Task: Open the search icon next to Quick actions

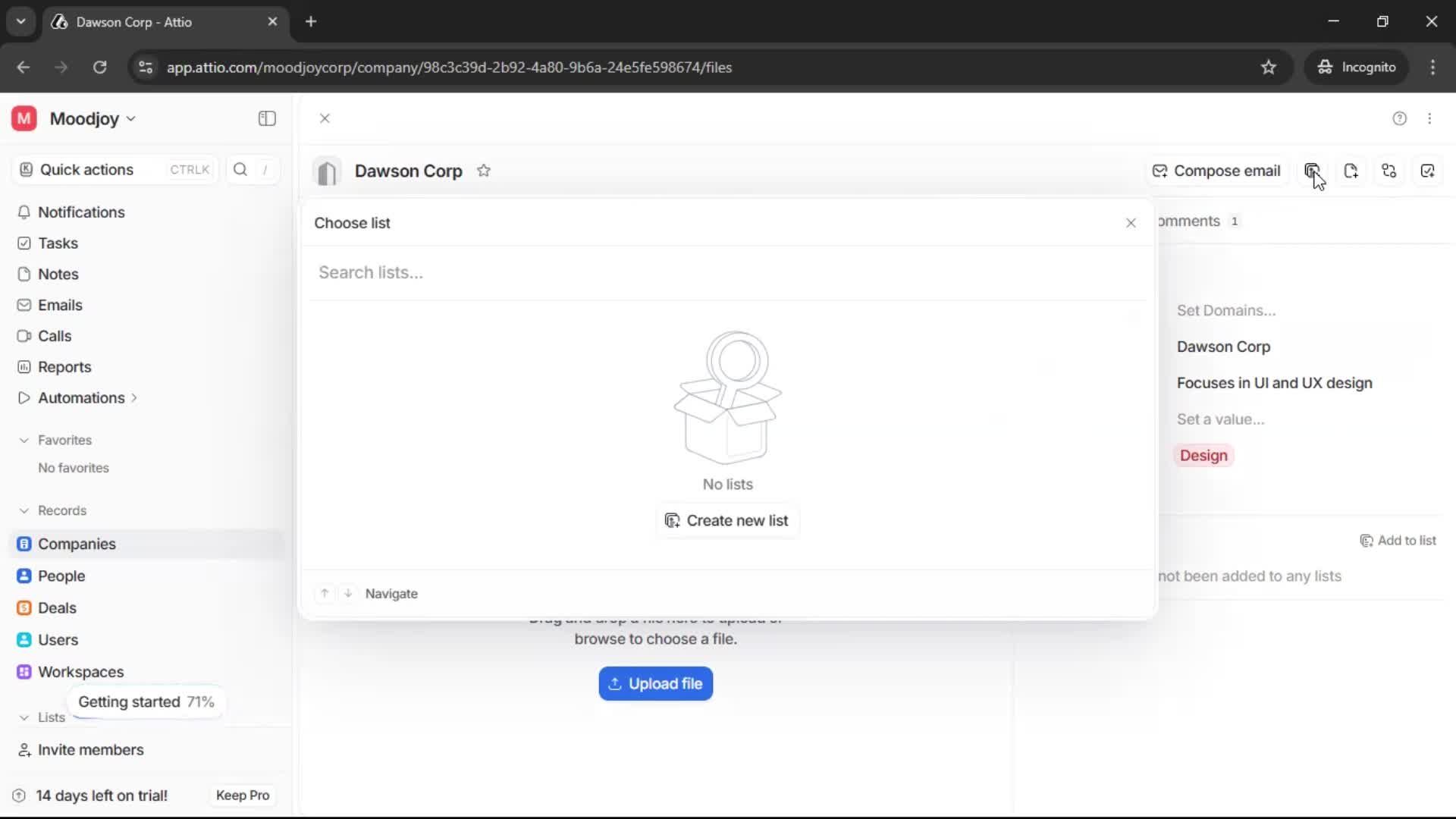Action: (x=240, y=169)
